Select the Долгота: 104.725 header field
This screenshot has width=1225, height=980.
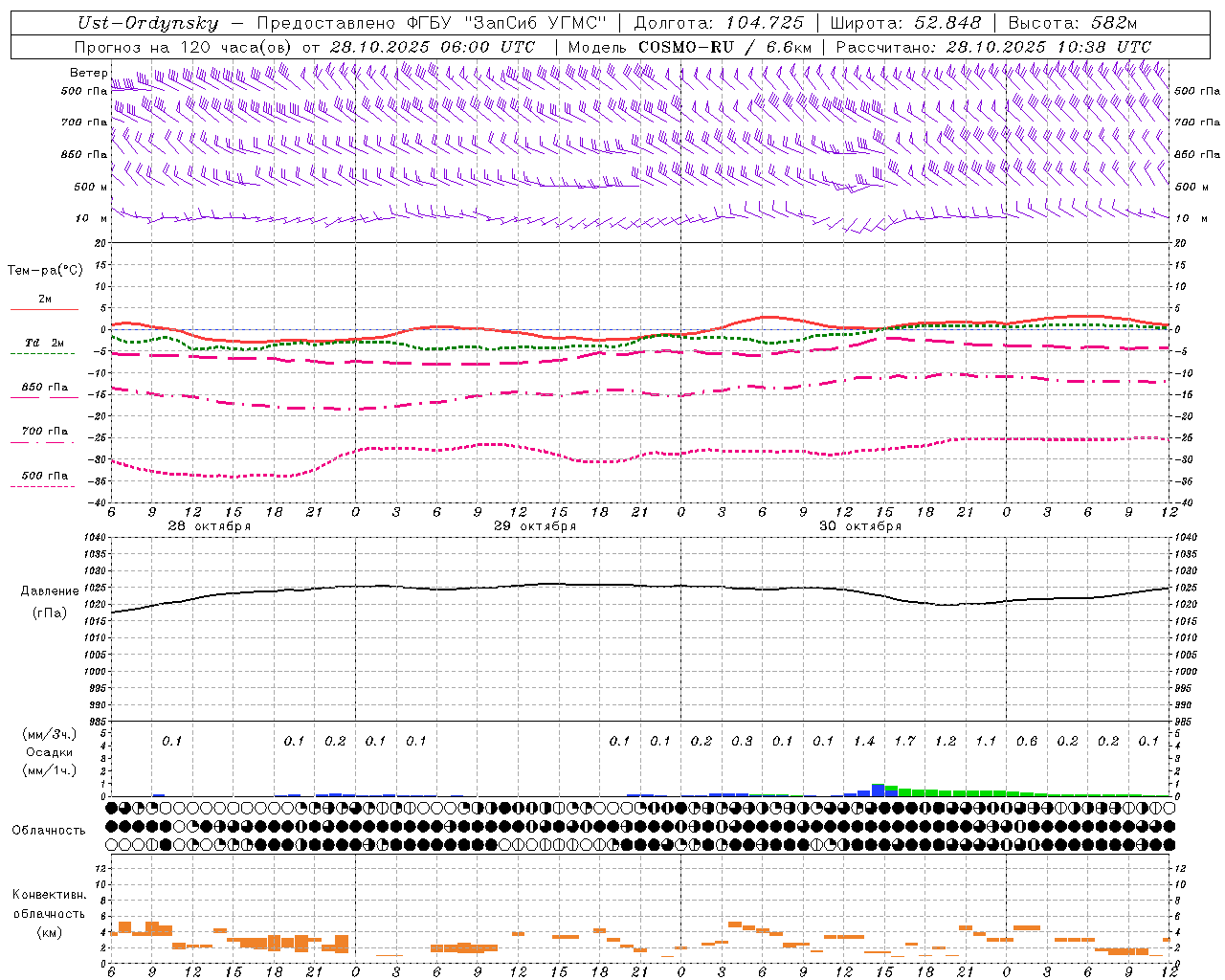click(x=719, y=23)
